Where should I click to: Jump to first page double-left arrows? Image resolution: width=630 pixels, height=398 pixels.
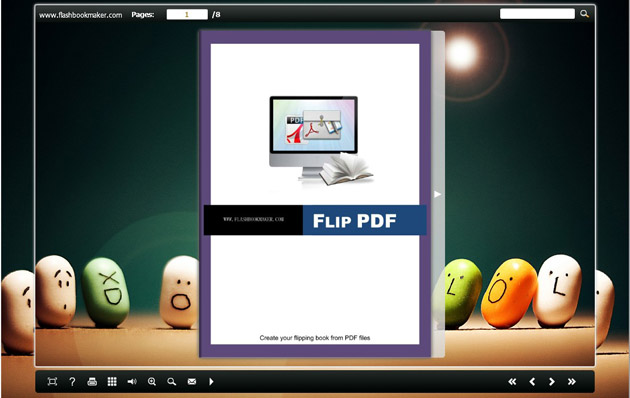512,382
